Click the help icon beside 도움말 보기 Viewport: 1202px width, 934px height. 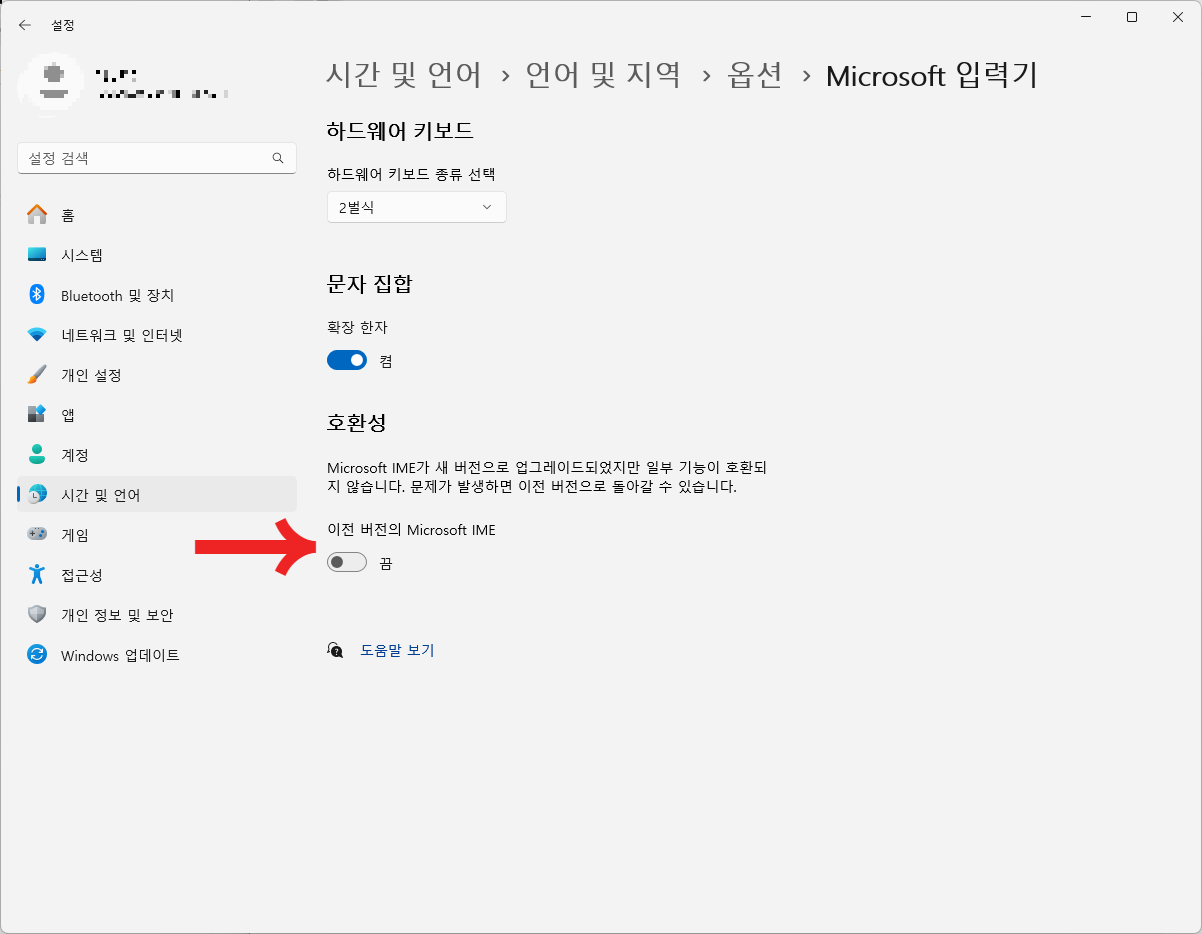(x=335, y=650)
